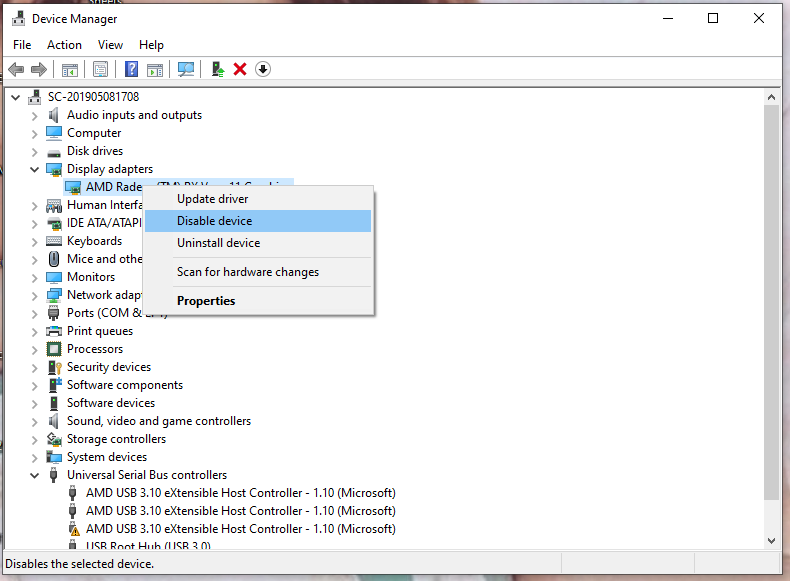Image resolution: width=790 pixels, height=581 pixels.
Task: Click the Back arrow toolbar icon
Action: point(16,69)
